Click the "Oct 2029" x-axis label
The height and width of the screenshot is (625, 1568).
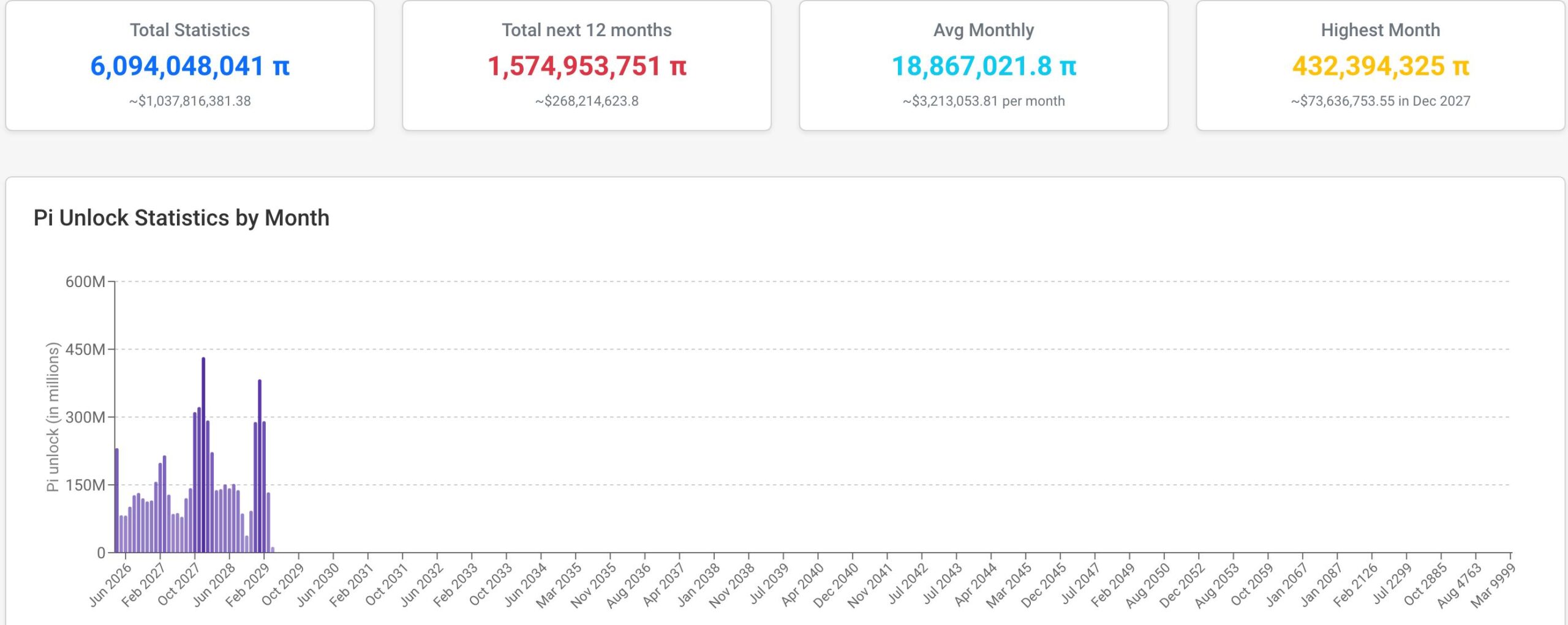[x=282, y=585]
